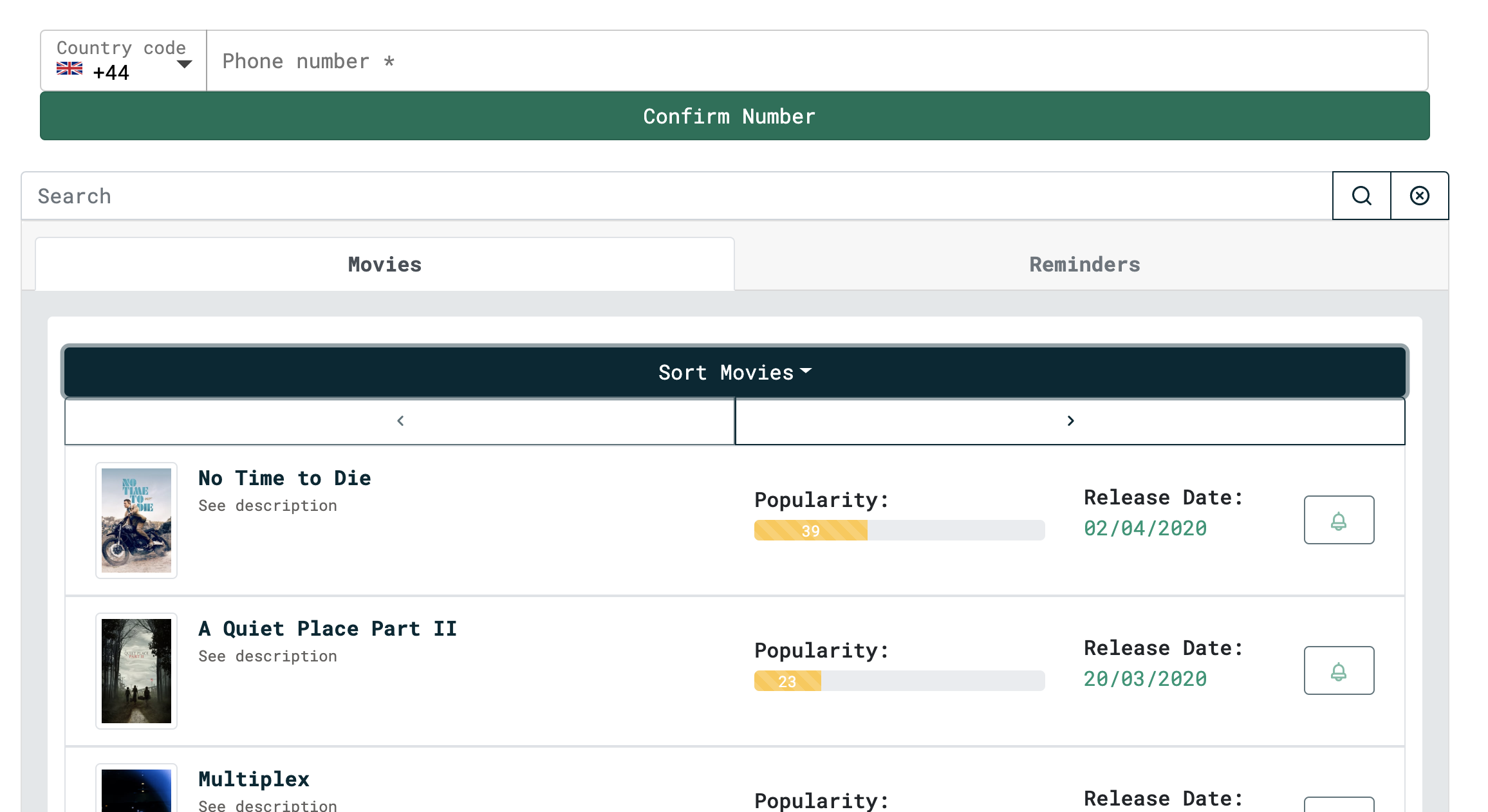Click the magnifier search icon button
The height and width of the screenshot is (812, 1488).
point(1361,196)
